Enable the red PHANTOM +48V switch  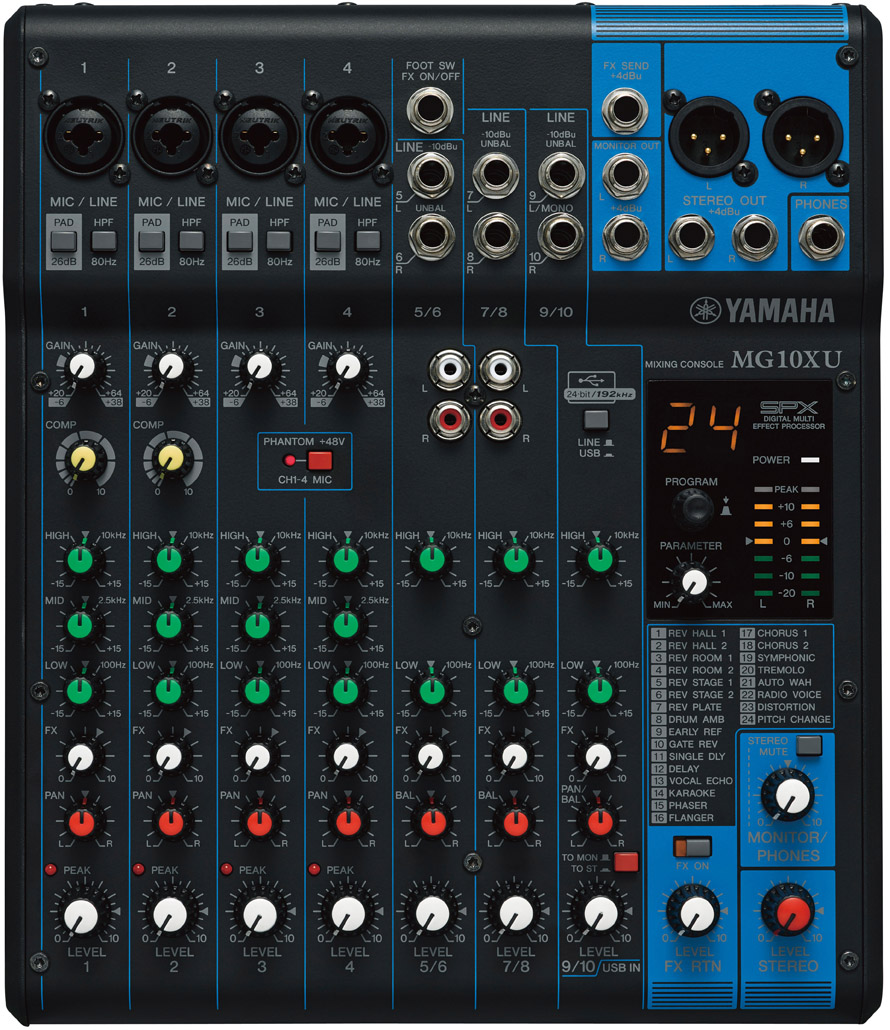tap(319, 460)
